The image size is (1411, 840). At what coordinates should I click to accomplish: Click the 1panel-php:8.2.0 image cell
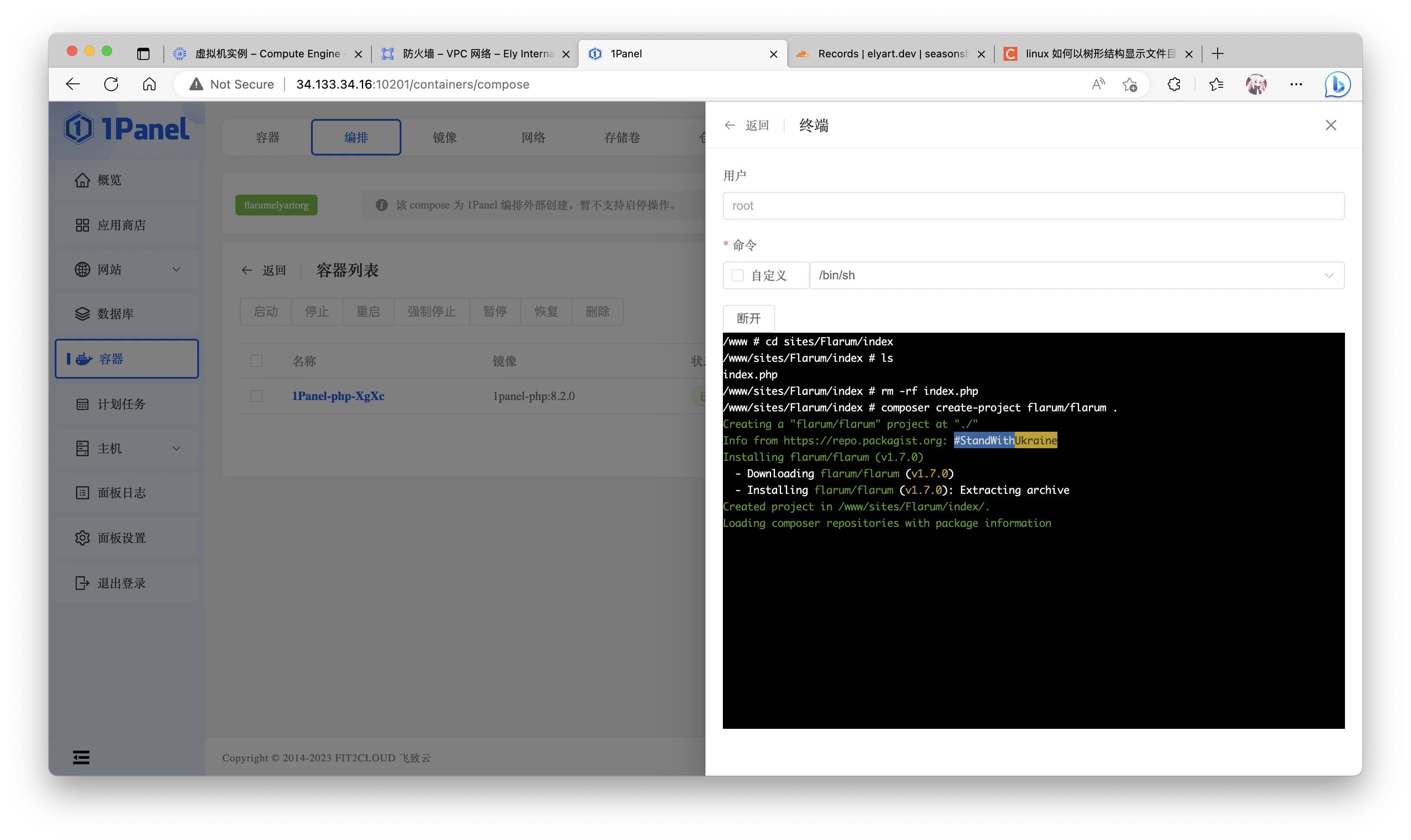point(534,396)
